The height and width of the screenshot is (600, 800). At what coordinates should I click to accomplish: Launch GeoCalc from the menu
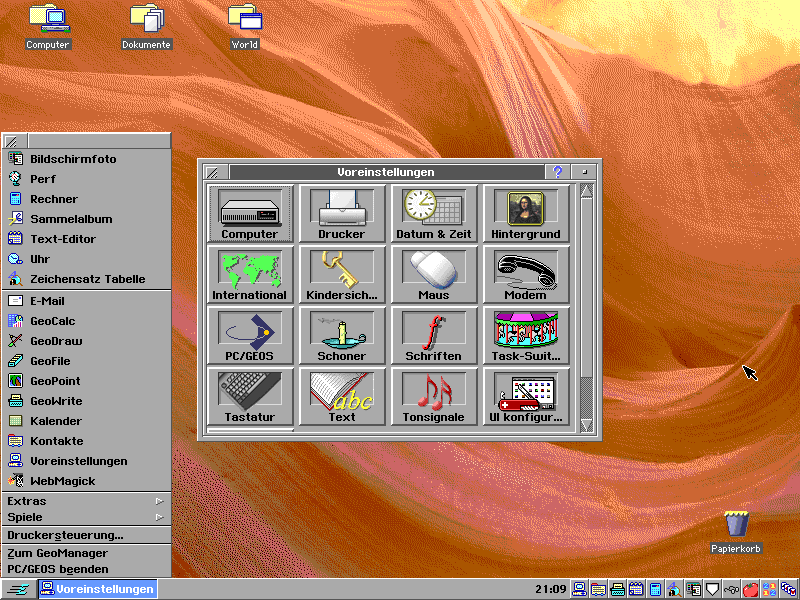(x=86, y=321)
